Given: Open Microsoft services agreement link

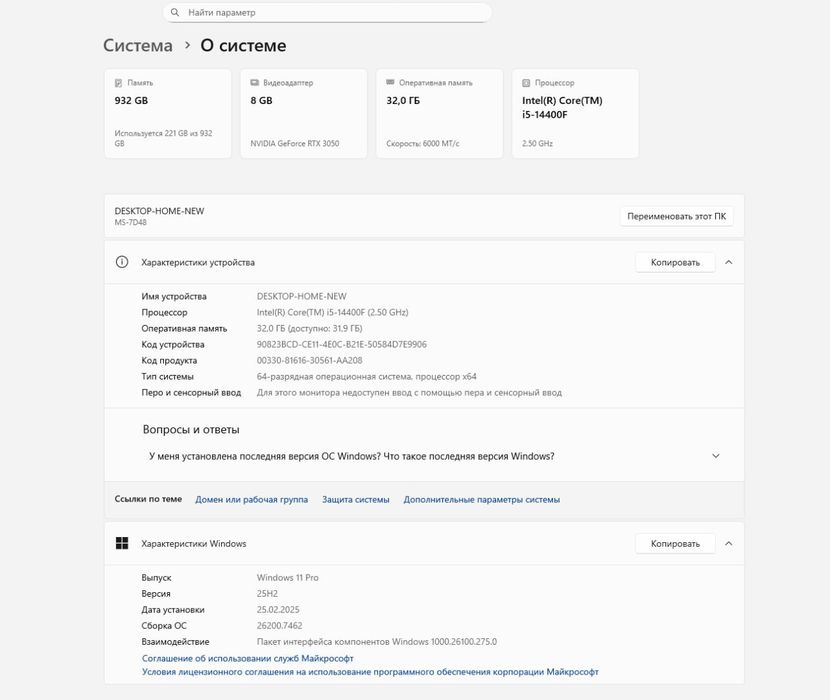Looking at the screenshot, I should (x=248, y=658).
